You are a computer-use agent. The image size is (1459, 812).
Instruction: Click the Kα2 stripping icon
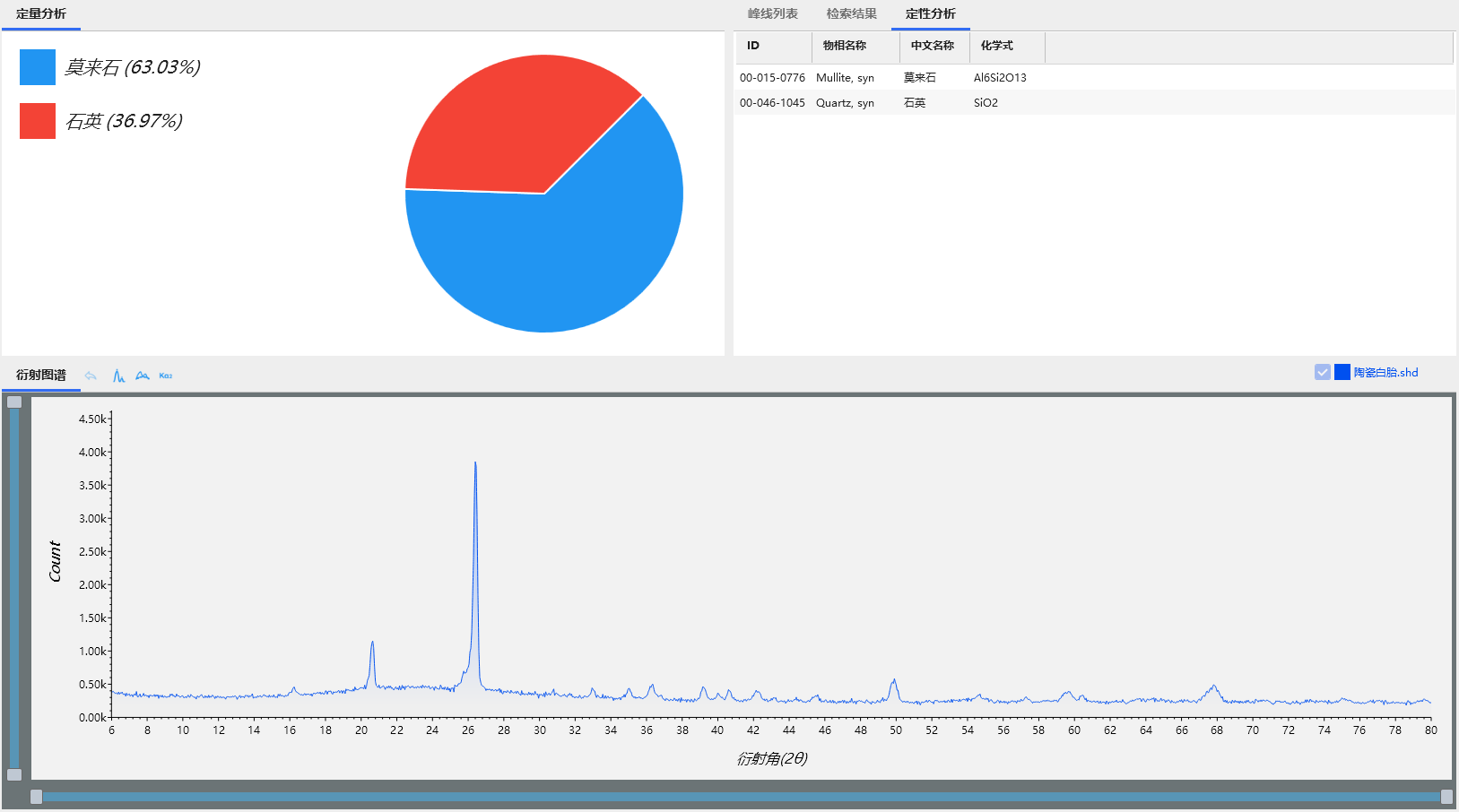click(166, 376)
